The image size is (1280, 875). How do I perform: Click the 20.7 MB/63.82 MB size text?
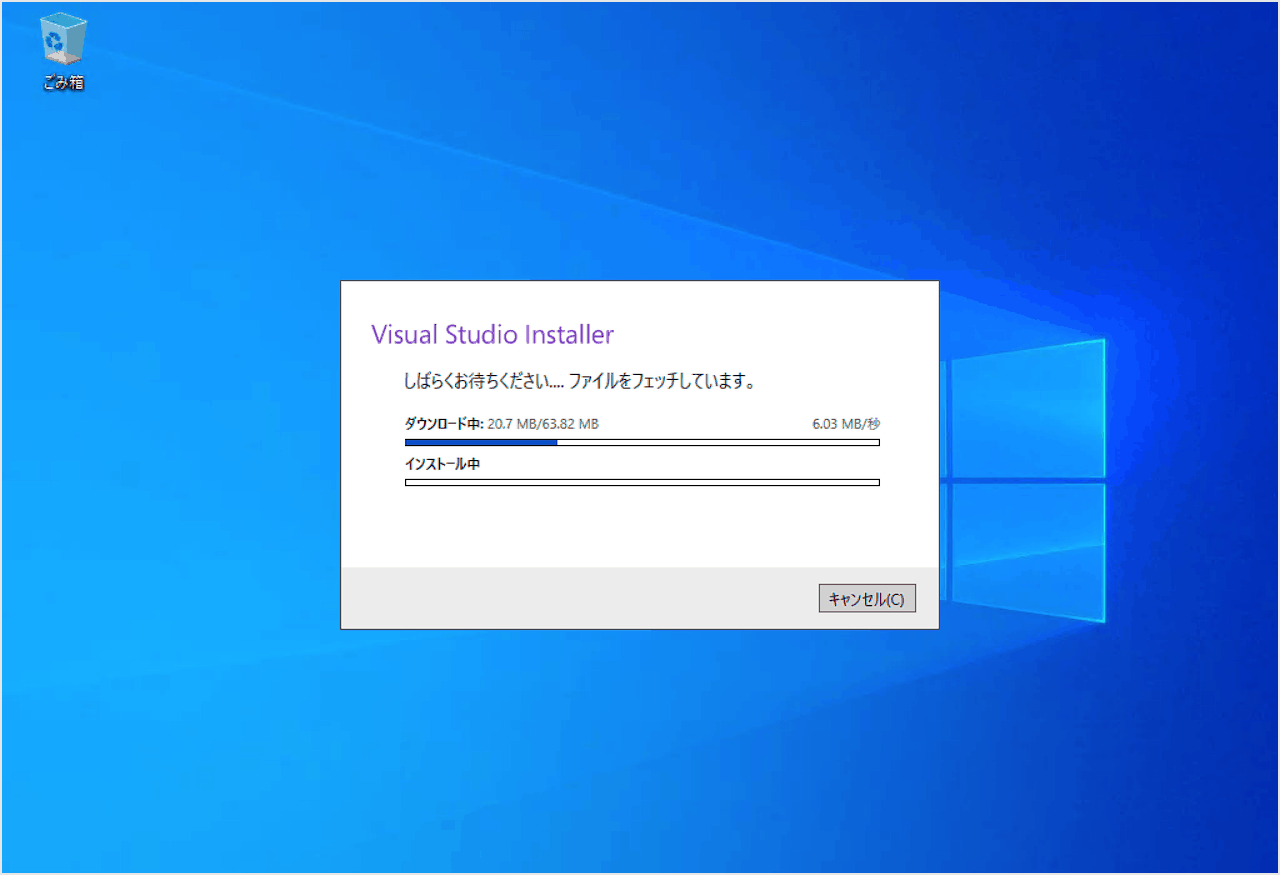click(543, 424)
